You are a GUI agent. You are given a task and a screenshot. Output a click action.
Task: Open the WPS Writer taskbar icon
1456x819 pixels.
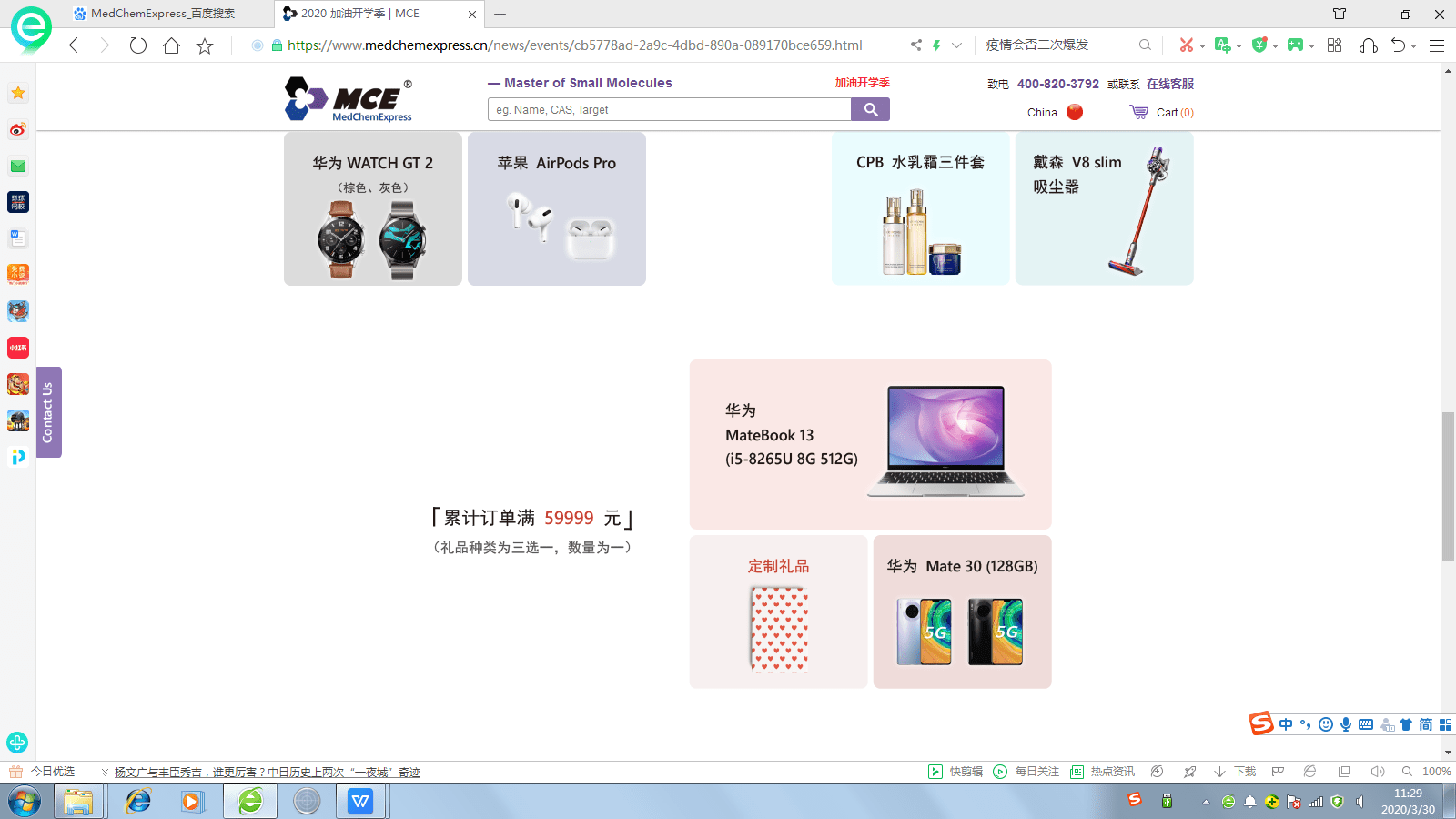(x=361, y=802)
